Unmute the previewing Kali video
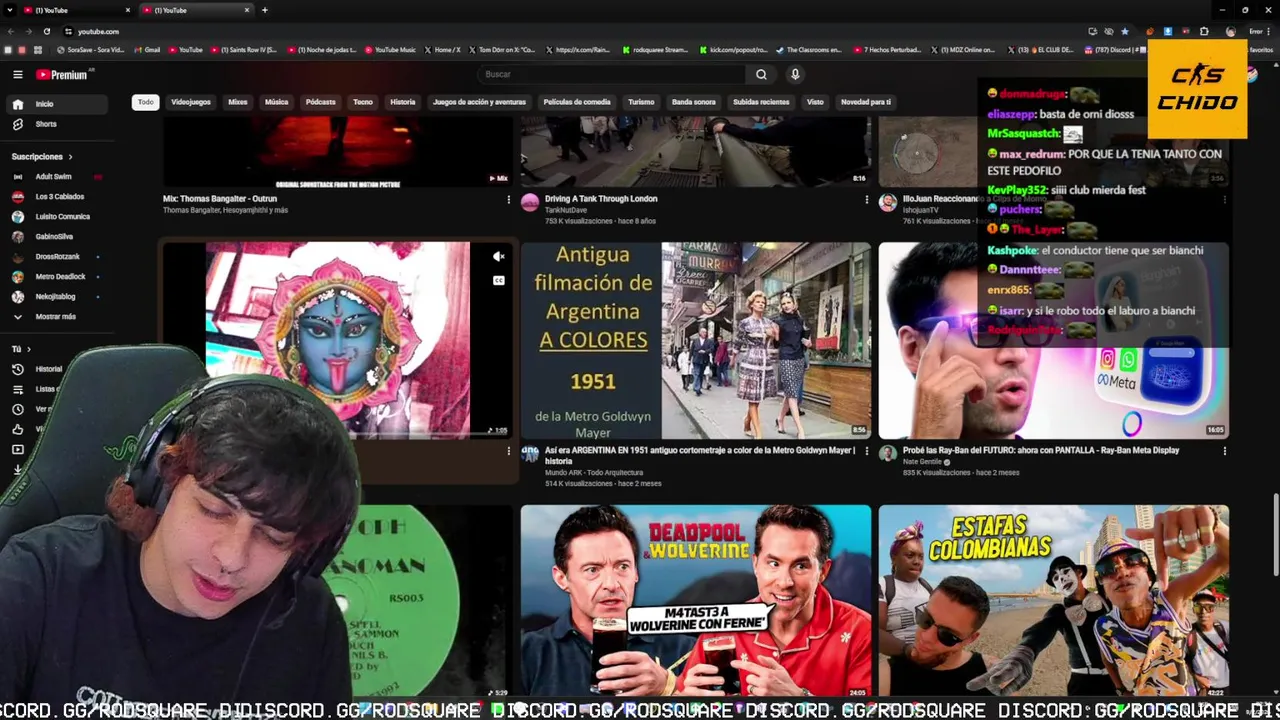 [499, 257]
